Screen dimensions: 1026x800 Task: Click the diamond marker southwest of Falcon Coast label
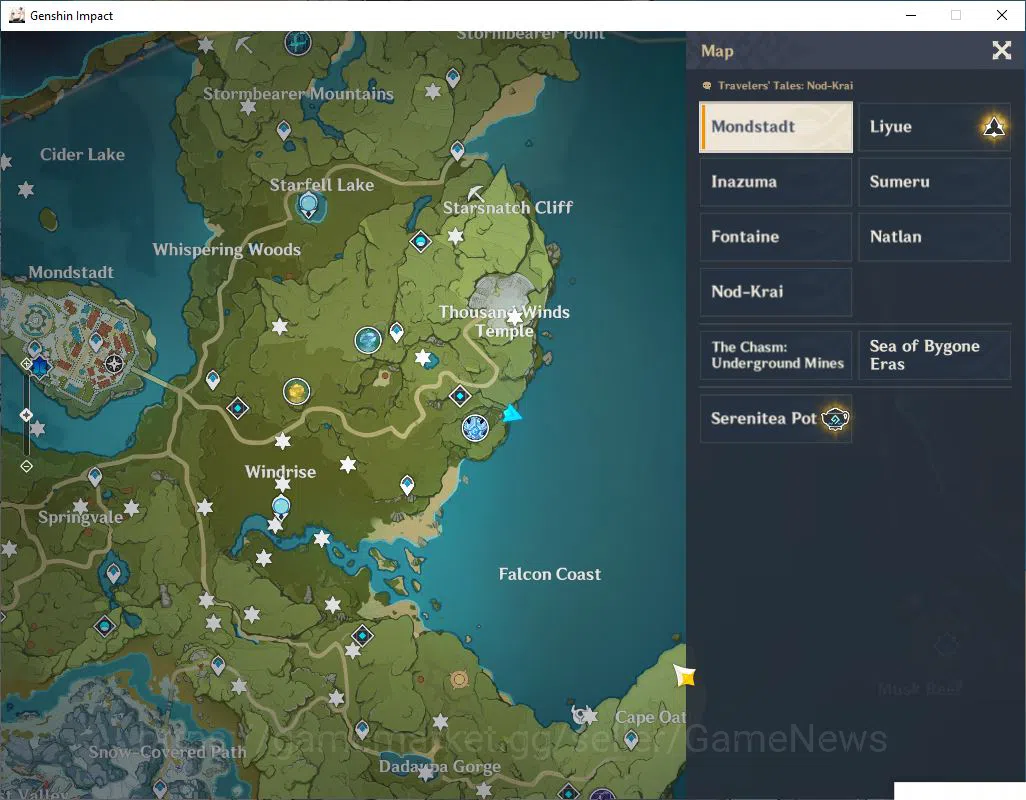click(362, 635)
